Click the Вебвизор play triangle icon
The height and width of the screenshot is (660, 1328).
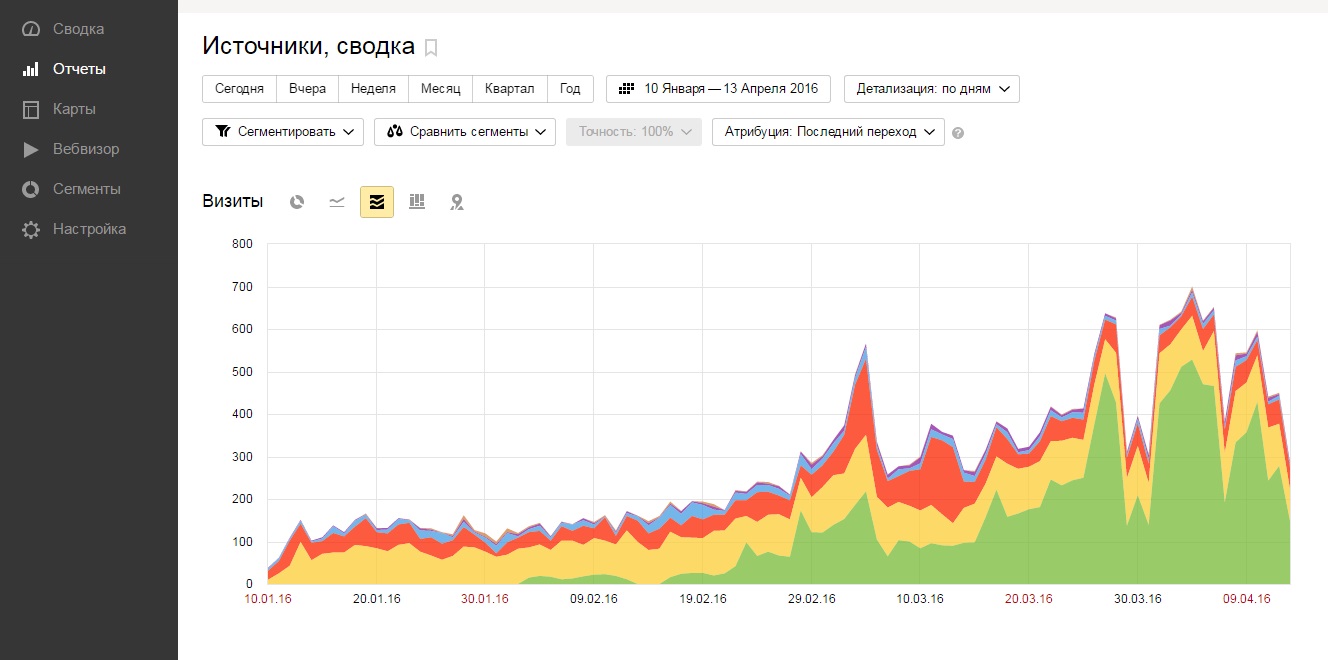[31, 149]
